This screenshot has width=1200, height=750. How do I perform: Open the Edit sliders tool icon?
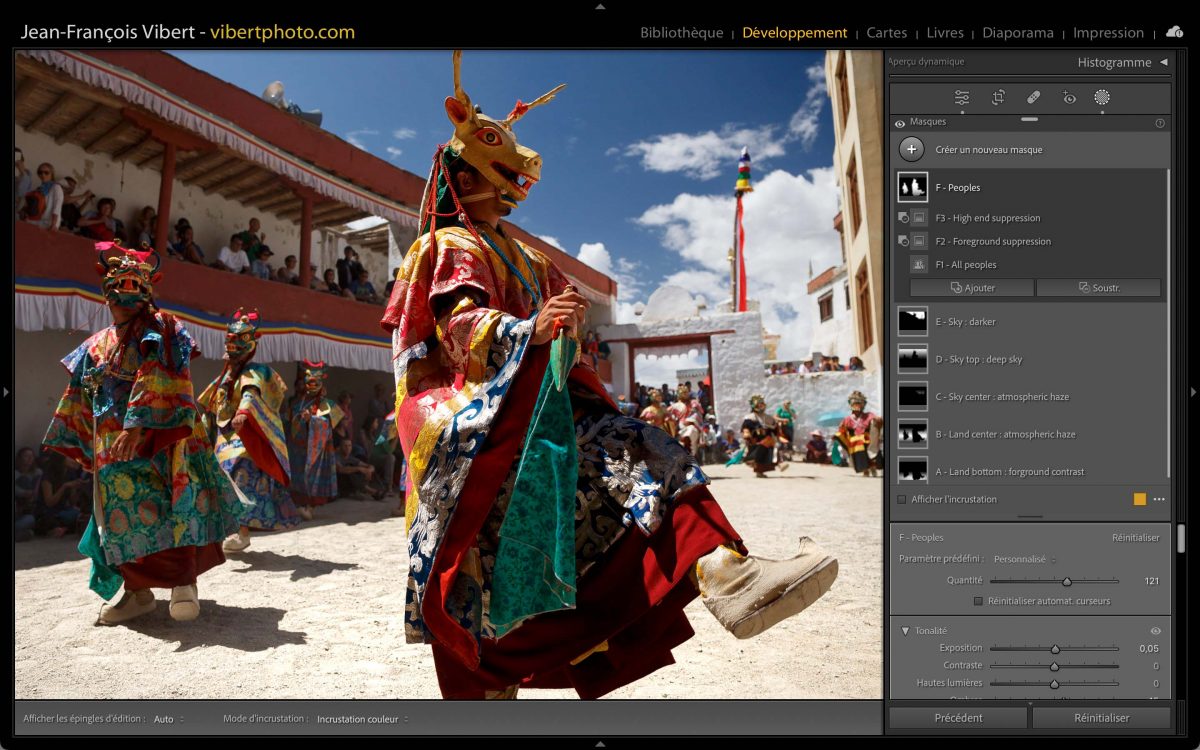point(962,98)
